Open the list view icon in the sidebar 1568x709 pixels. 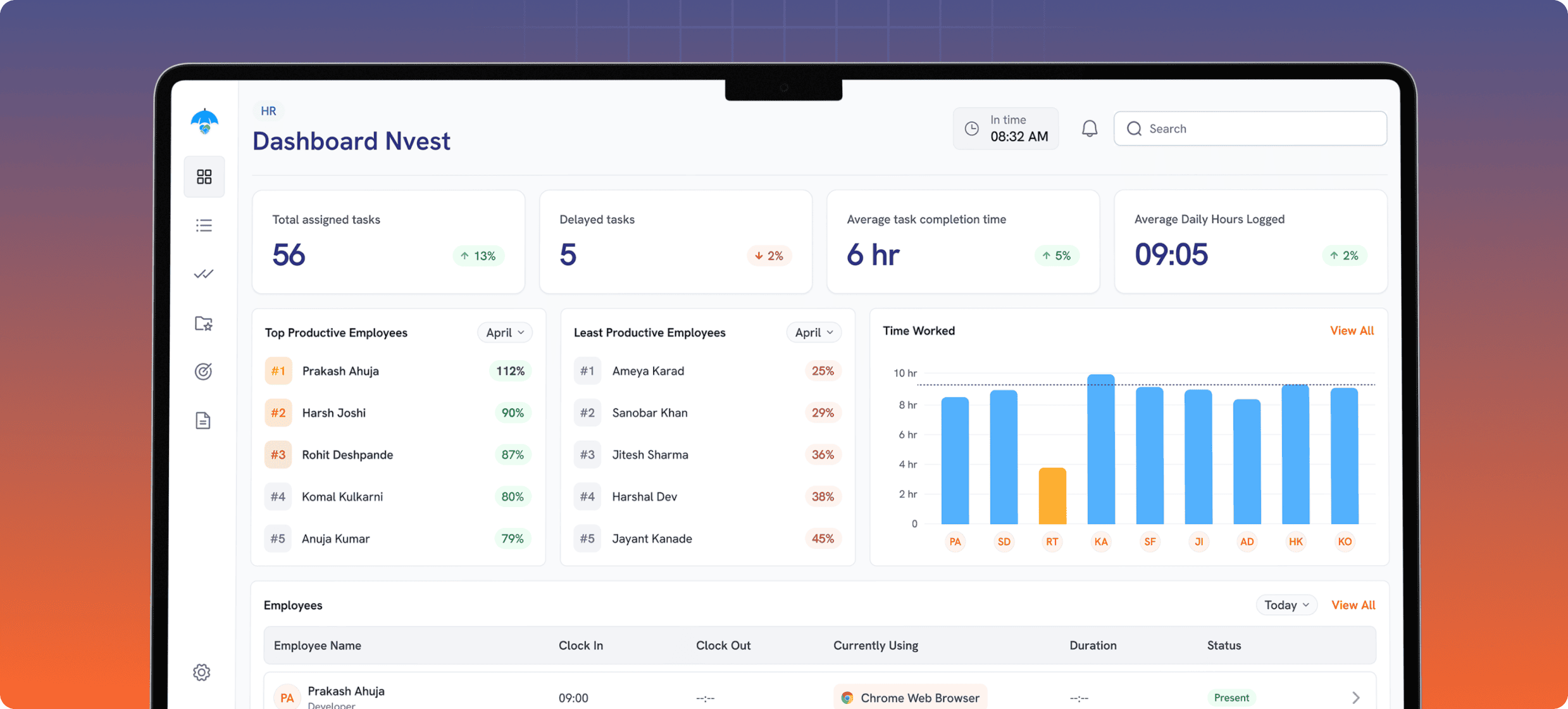coord(204,225)
